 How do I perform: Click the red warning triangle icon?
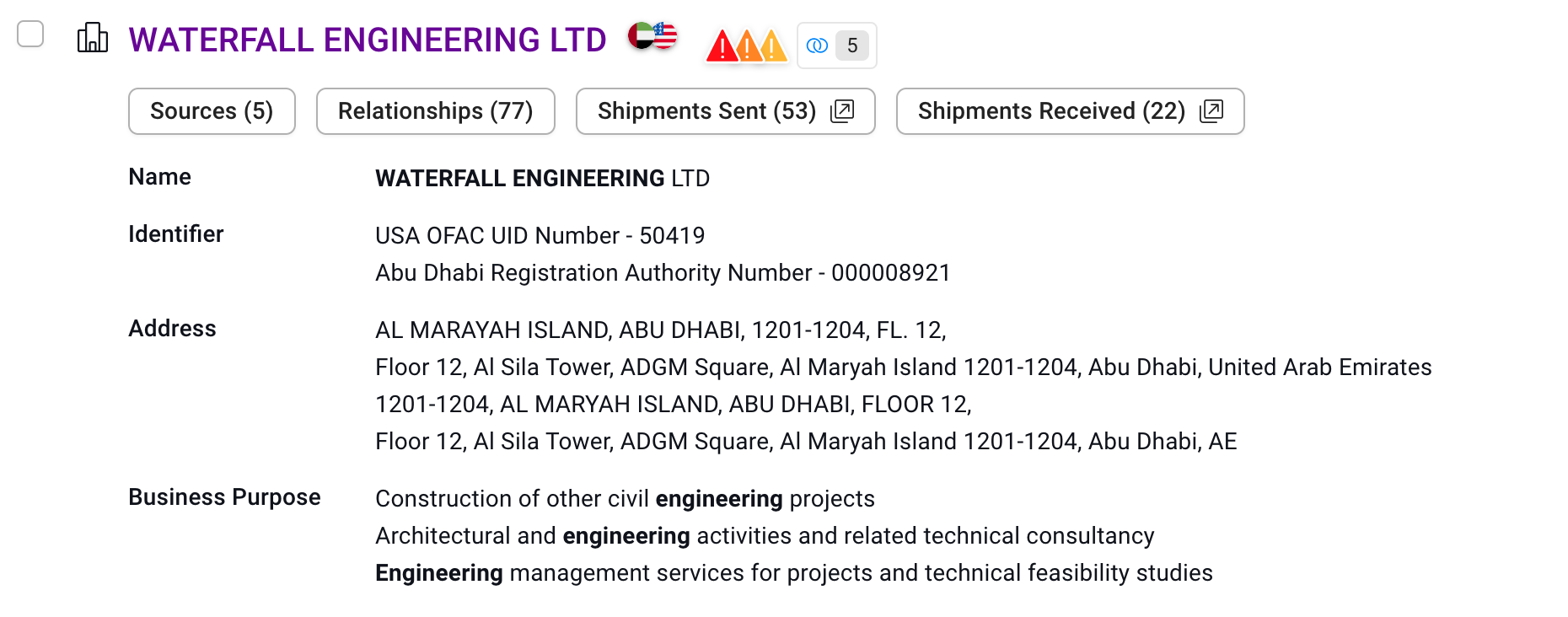click(722, 46)
